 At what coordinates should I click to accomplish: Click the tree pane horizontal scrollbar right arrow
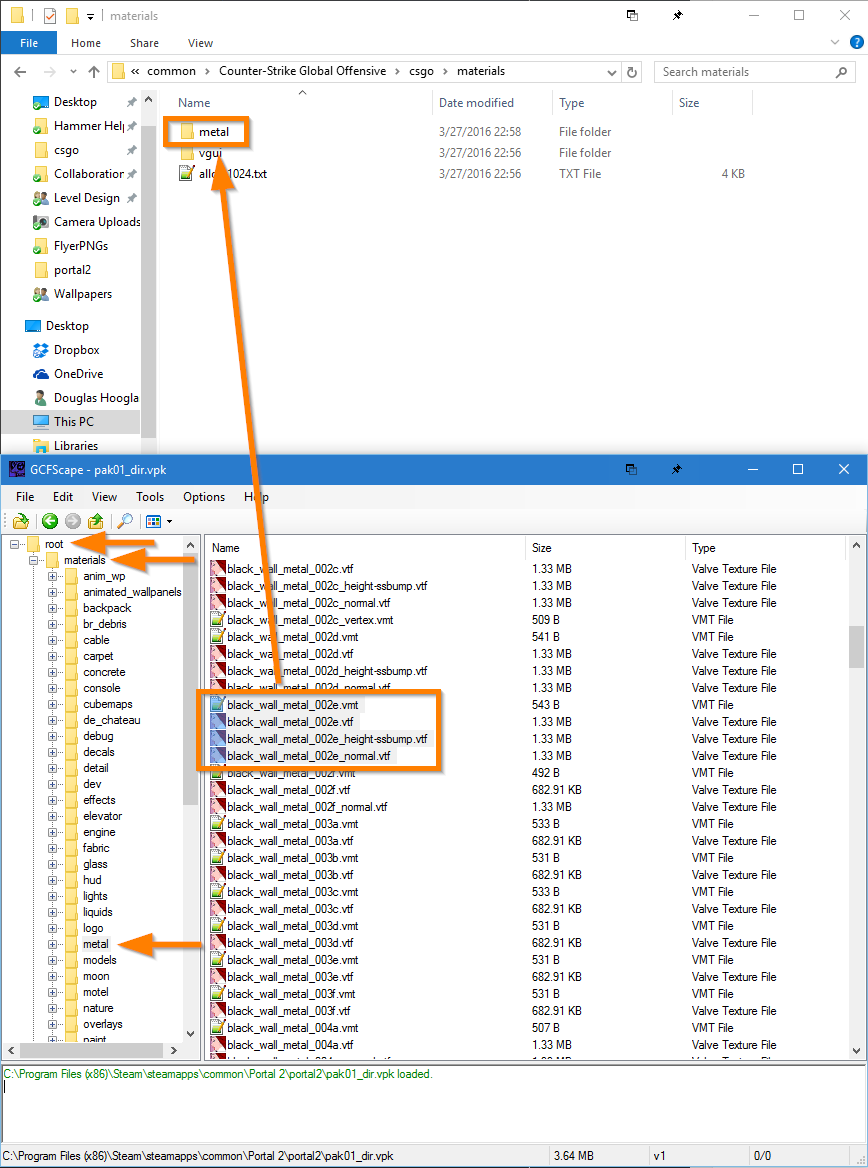click(173, 1050)
